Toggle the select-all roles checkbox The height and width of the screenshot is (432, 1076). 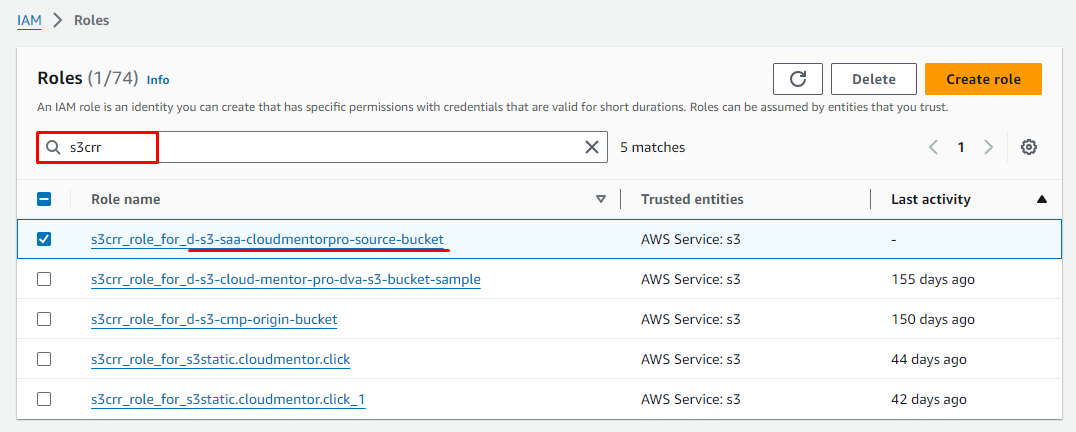44,199
